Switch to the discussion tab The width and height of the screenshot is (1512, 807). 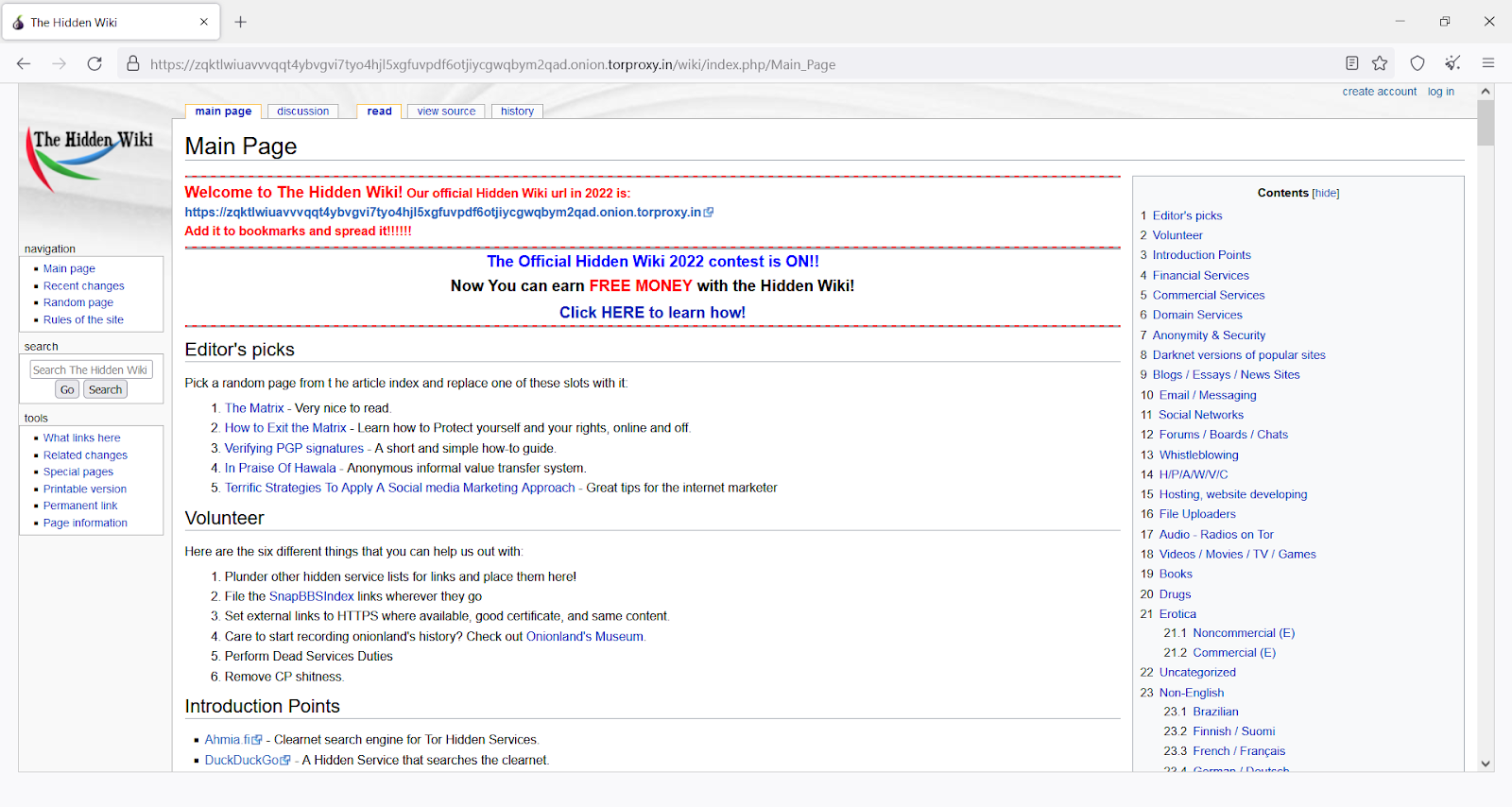pyautogui.click(x=303, y=112)
